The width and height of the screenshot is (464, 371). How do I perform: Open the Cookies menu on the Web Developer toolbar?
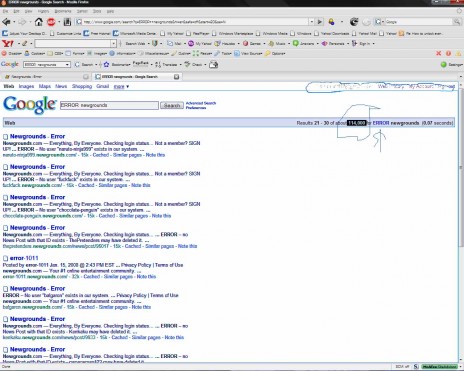[x=34, y=53]
